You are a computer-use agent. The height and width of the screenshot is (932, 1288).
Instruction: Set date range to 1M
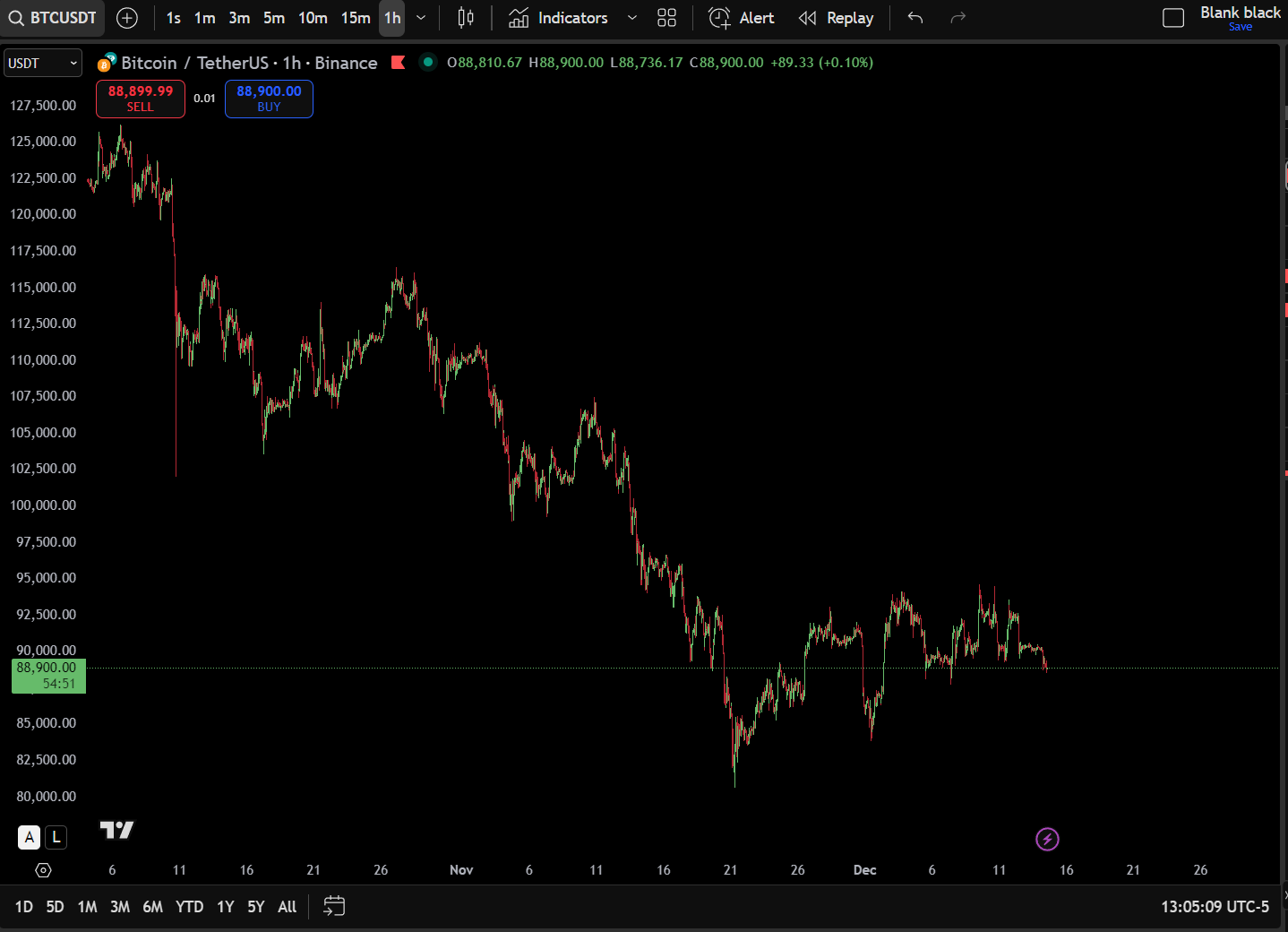pyautogui.click(x=87, y=907)
